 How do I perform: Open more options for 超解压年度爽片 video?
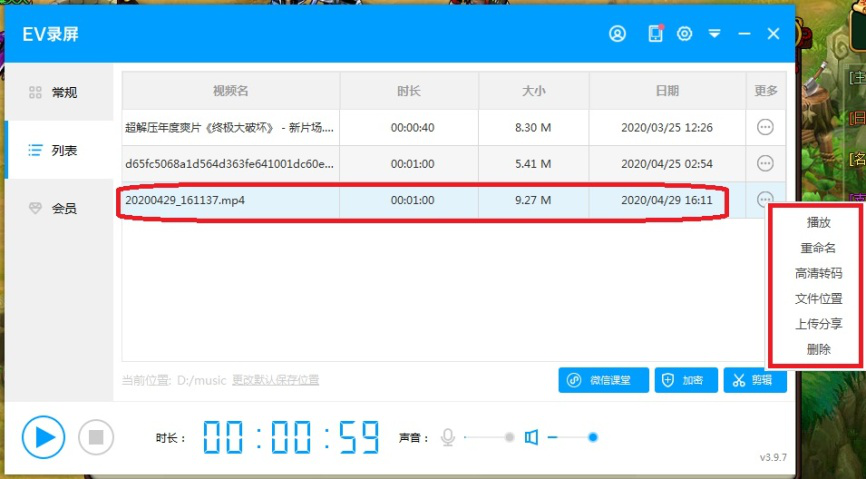click(765, 128)
